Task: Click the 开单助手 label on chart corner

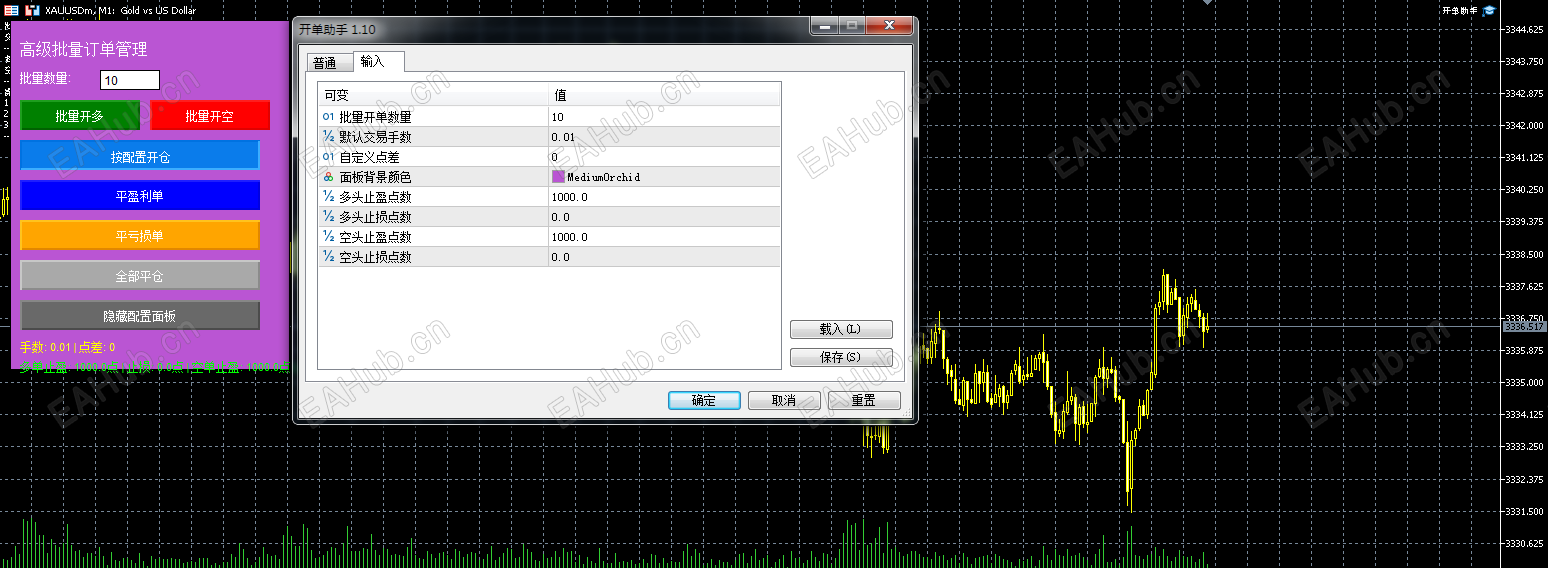Action: [1460, 10]
